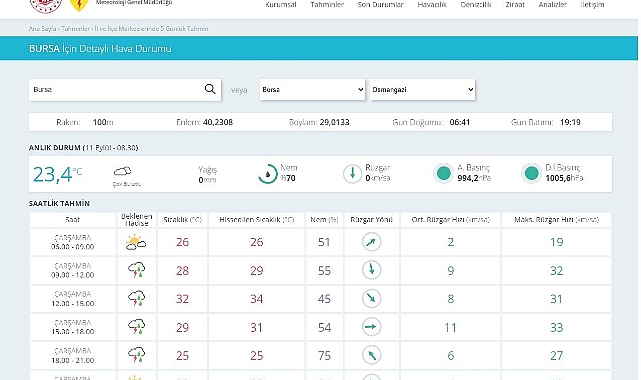641x380 pixels.
Task: Click humidity 75 in 18.00 - 21.00 row
Action: [324, 355]
